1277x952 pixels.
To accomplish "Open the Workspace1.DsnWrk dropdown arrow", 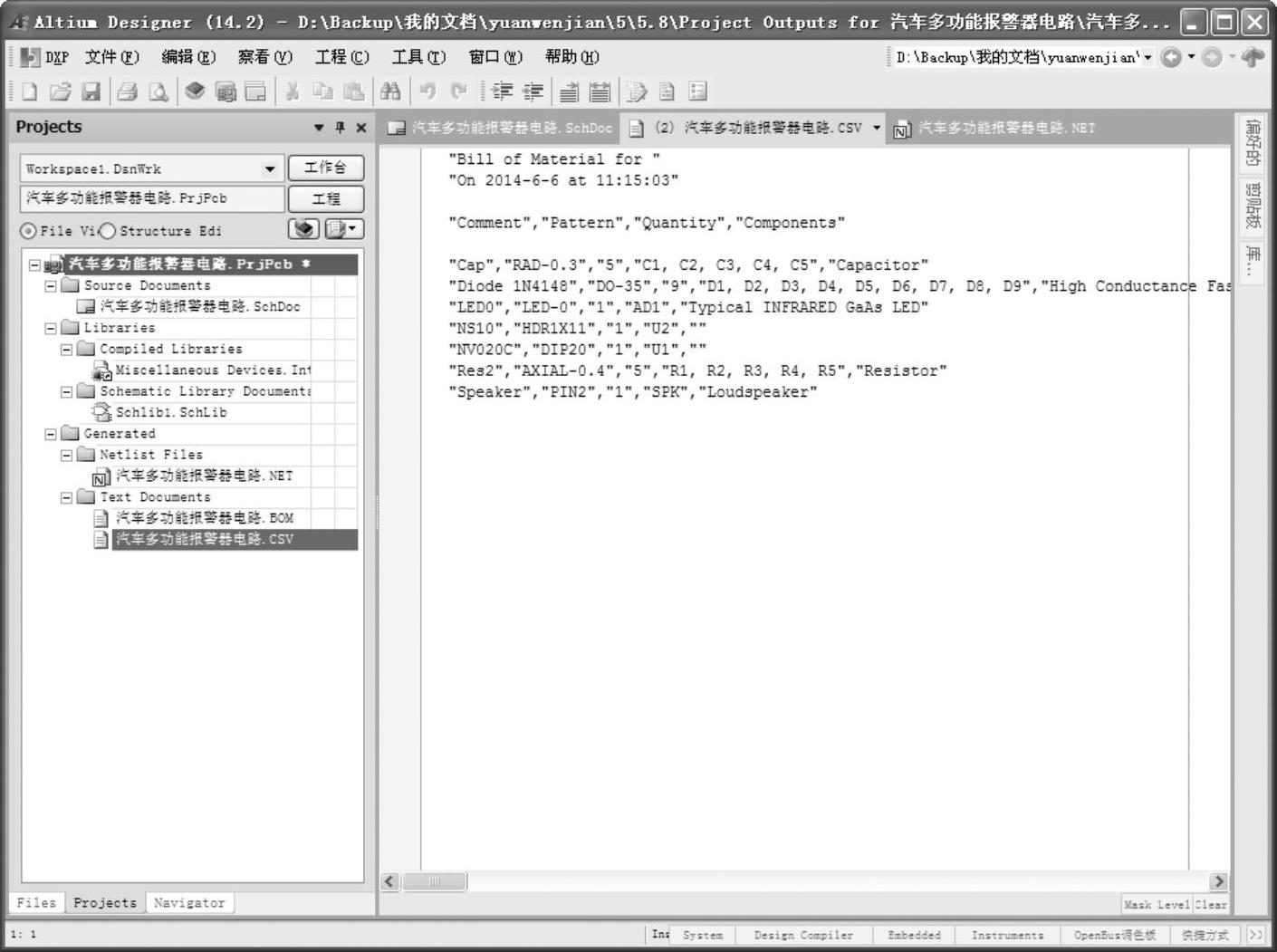I will coord(270,169).
